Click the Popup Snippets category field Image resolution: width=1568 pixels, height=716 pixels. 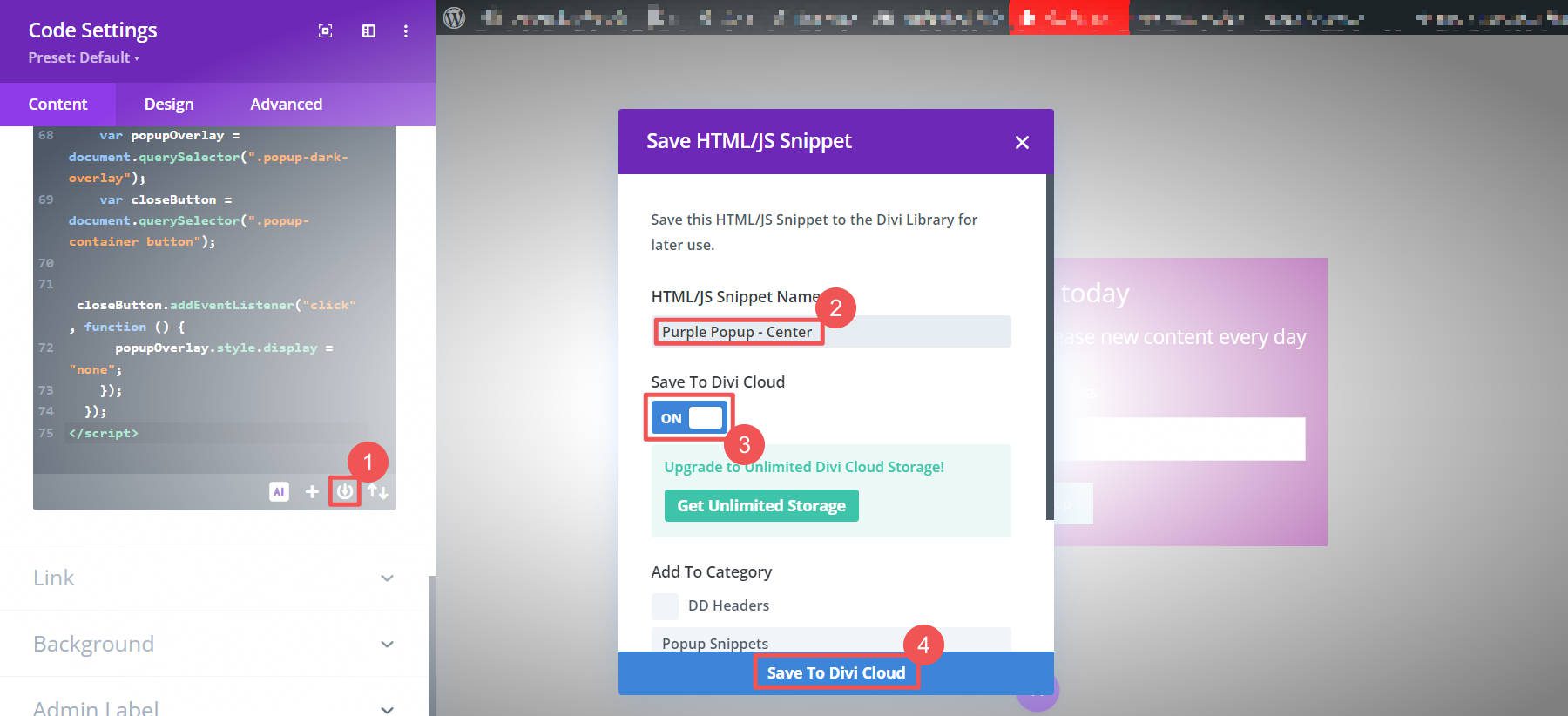[x=831, y=640]
